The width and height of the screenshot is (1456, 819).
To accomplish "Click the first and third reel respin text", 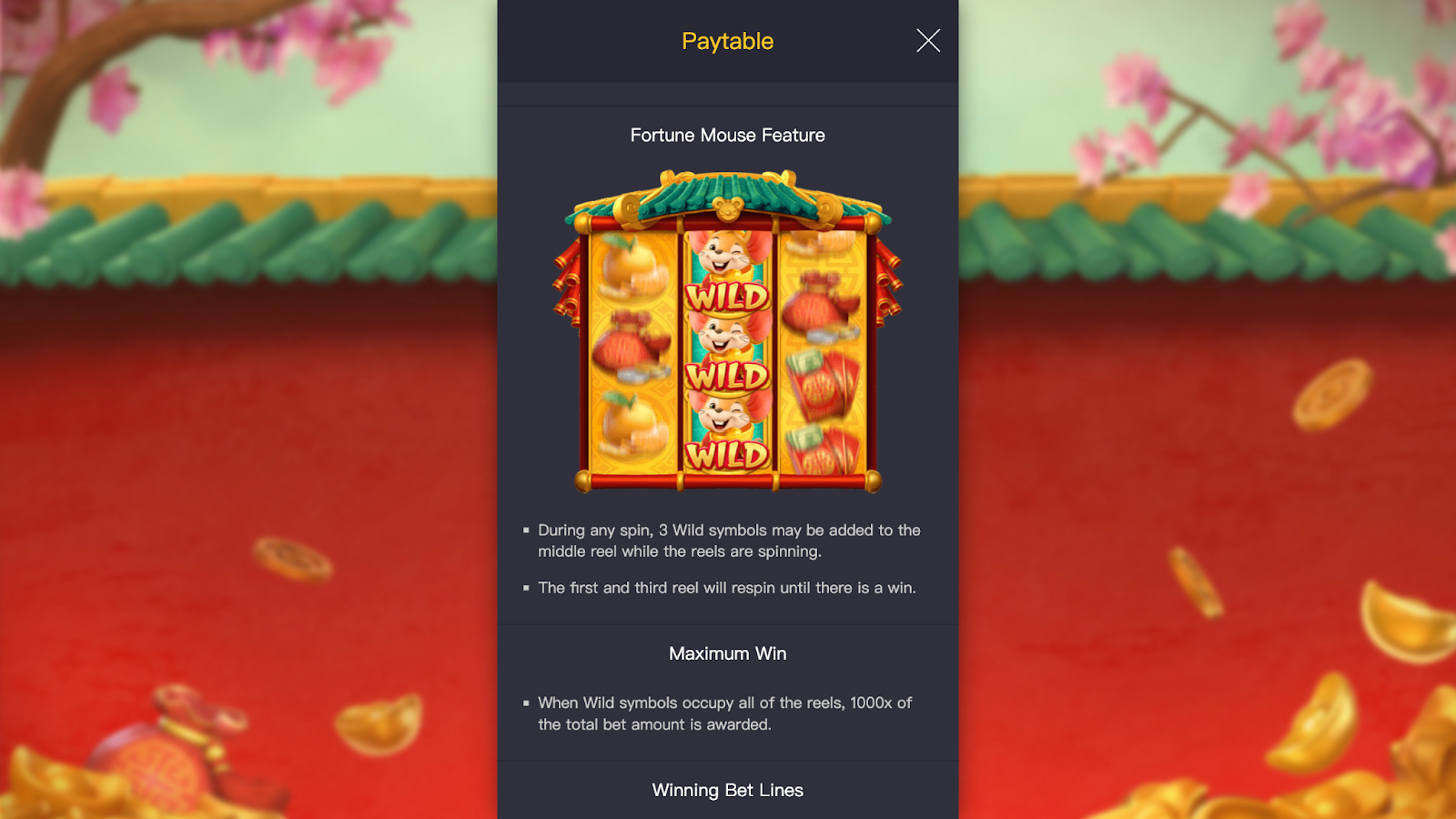I will pos(726,588).
